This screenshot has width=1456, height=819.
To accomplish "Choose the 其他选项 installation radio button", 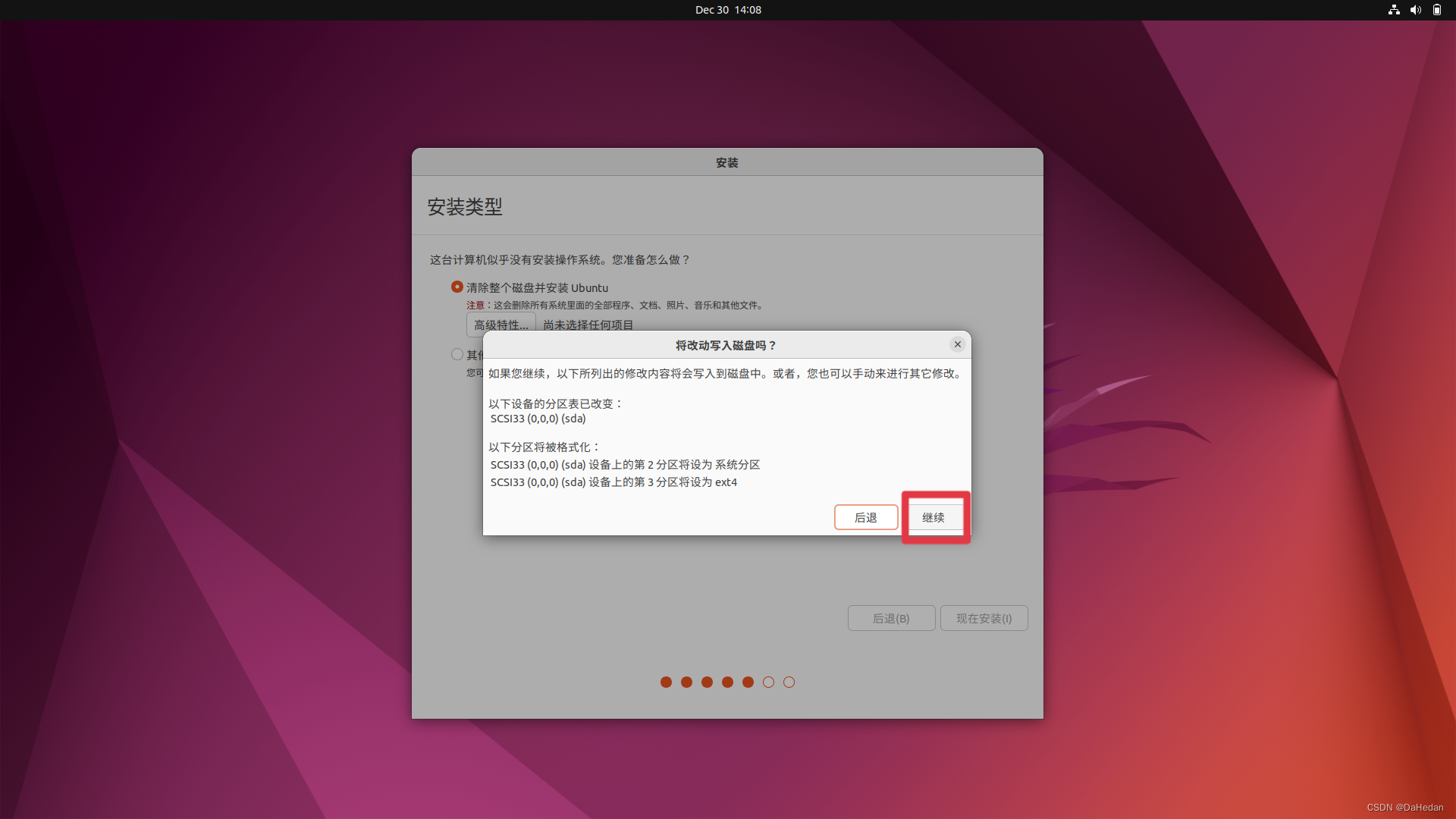I will [x=457, y=353].
